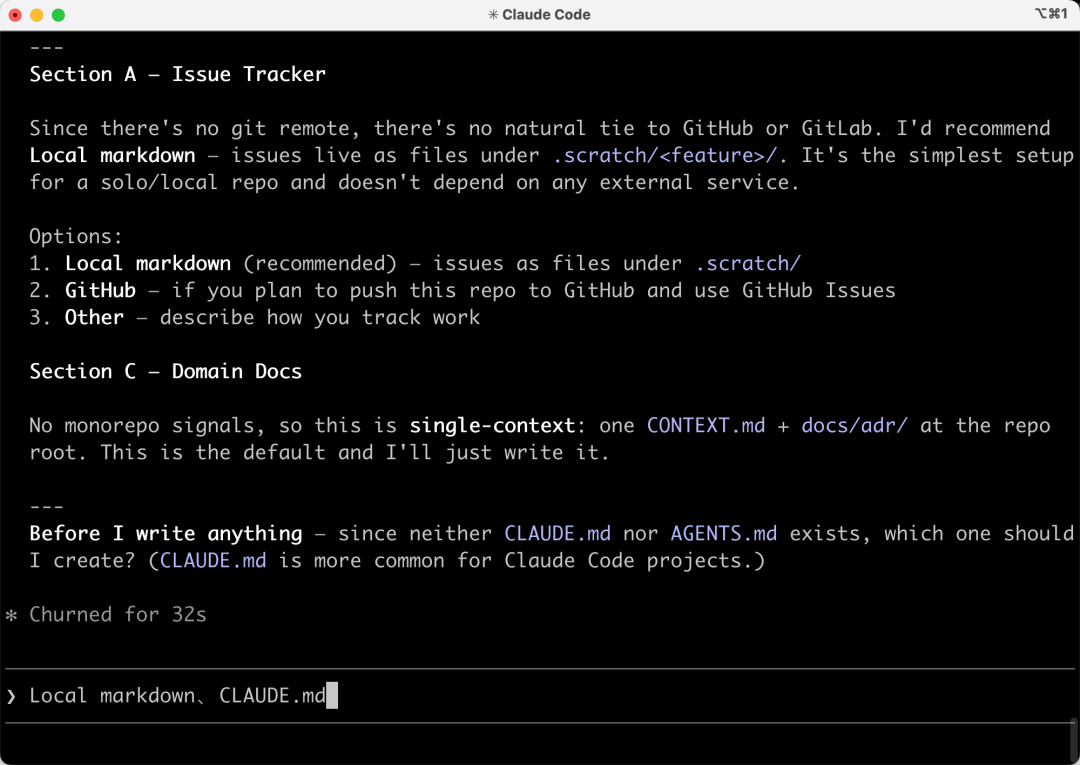Click into the prompt input field
1080x765 pixels.
point(540,695)
